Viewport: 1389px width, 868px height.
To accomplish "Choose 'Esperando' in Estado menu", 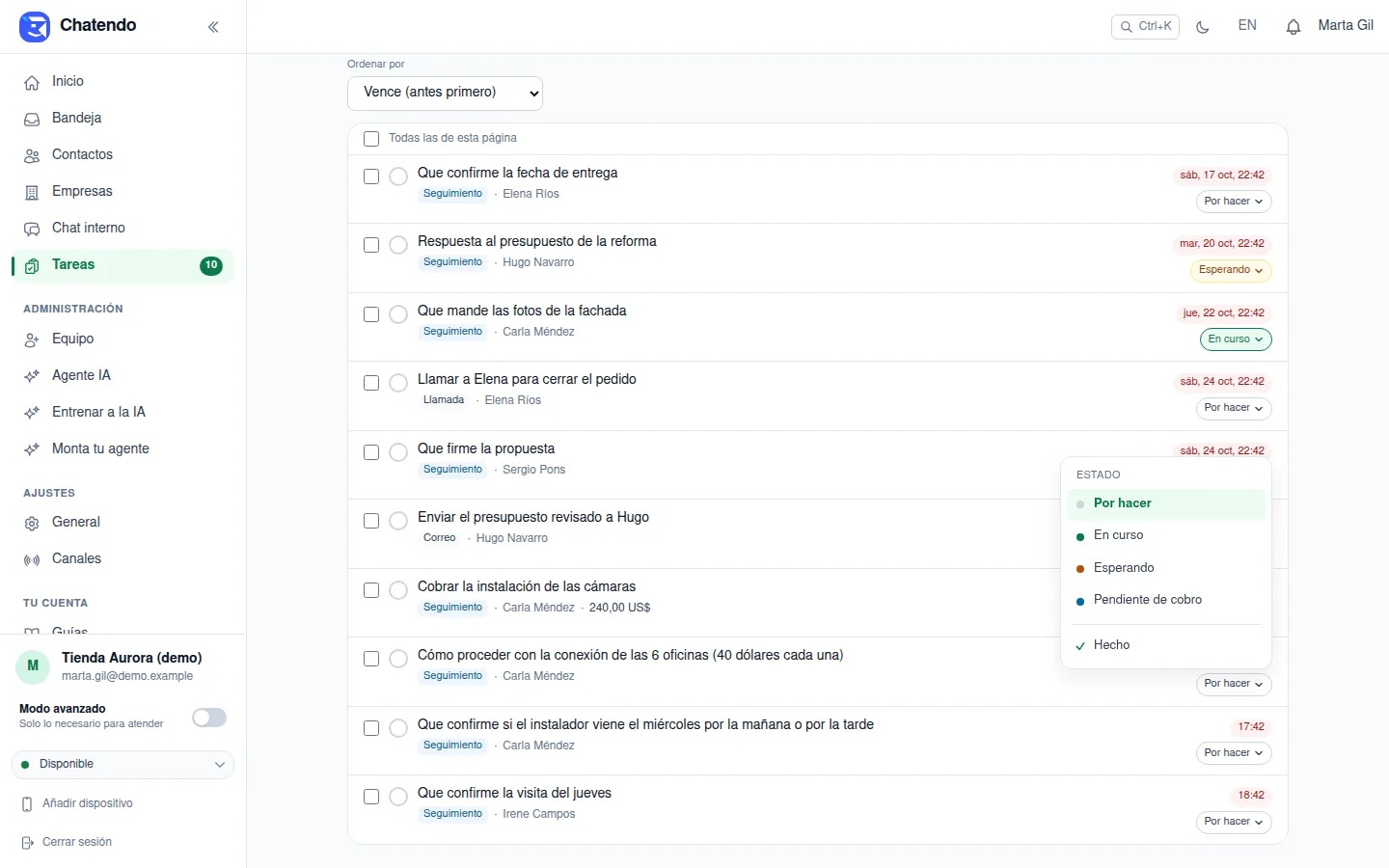I will 1166,568.
